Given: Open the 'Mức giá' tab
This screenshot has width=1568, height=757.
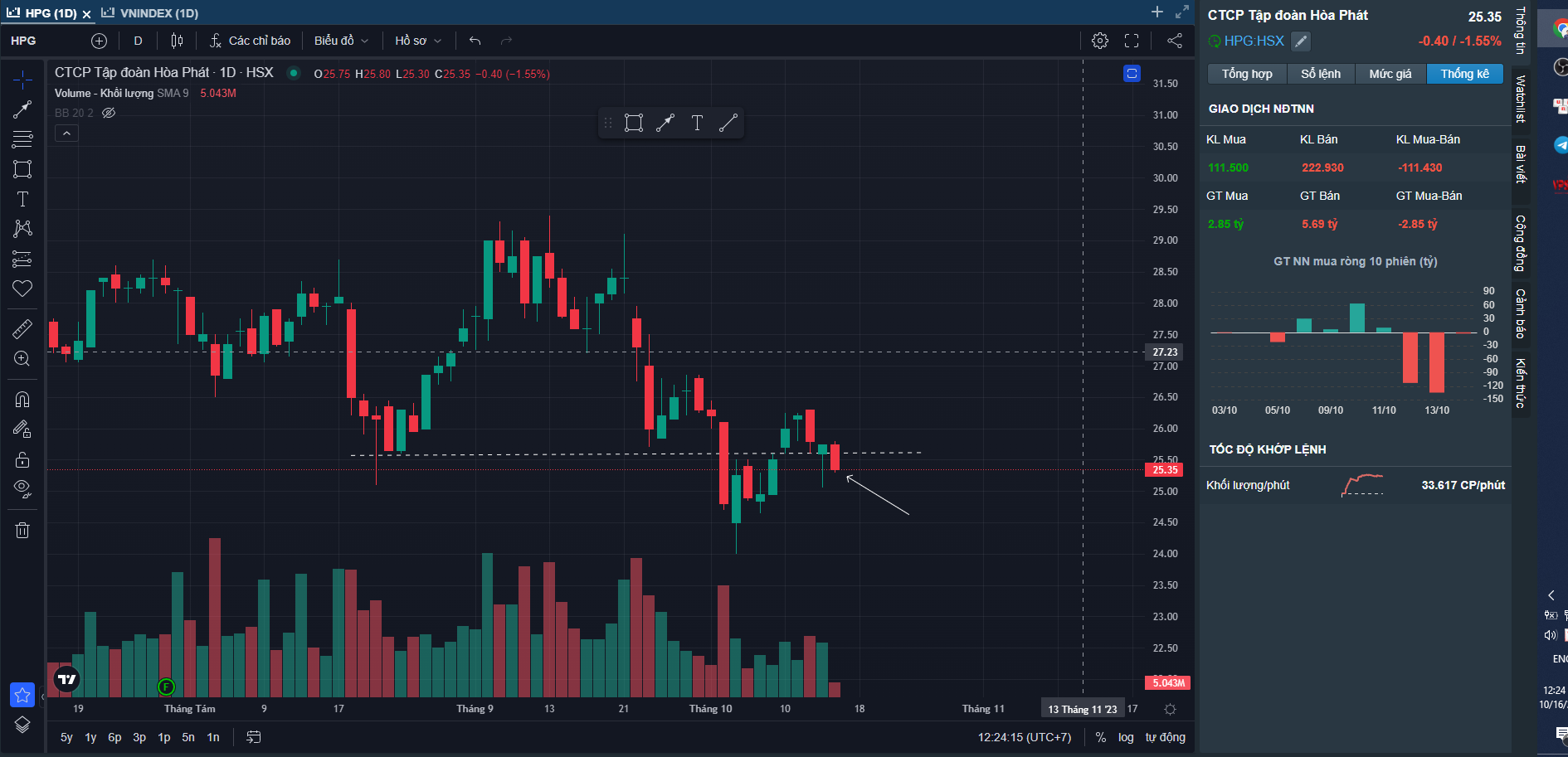Looking at the screenshot, I should 1390,74.
